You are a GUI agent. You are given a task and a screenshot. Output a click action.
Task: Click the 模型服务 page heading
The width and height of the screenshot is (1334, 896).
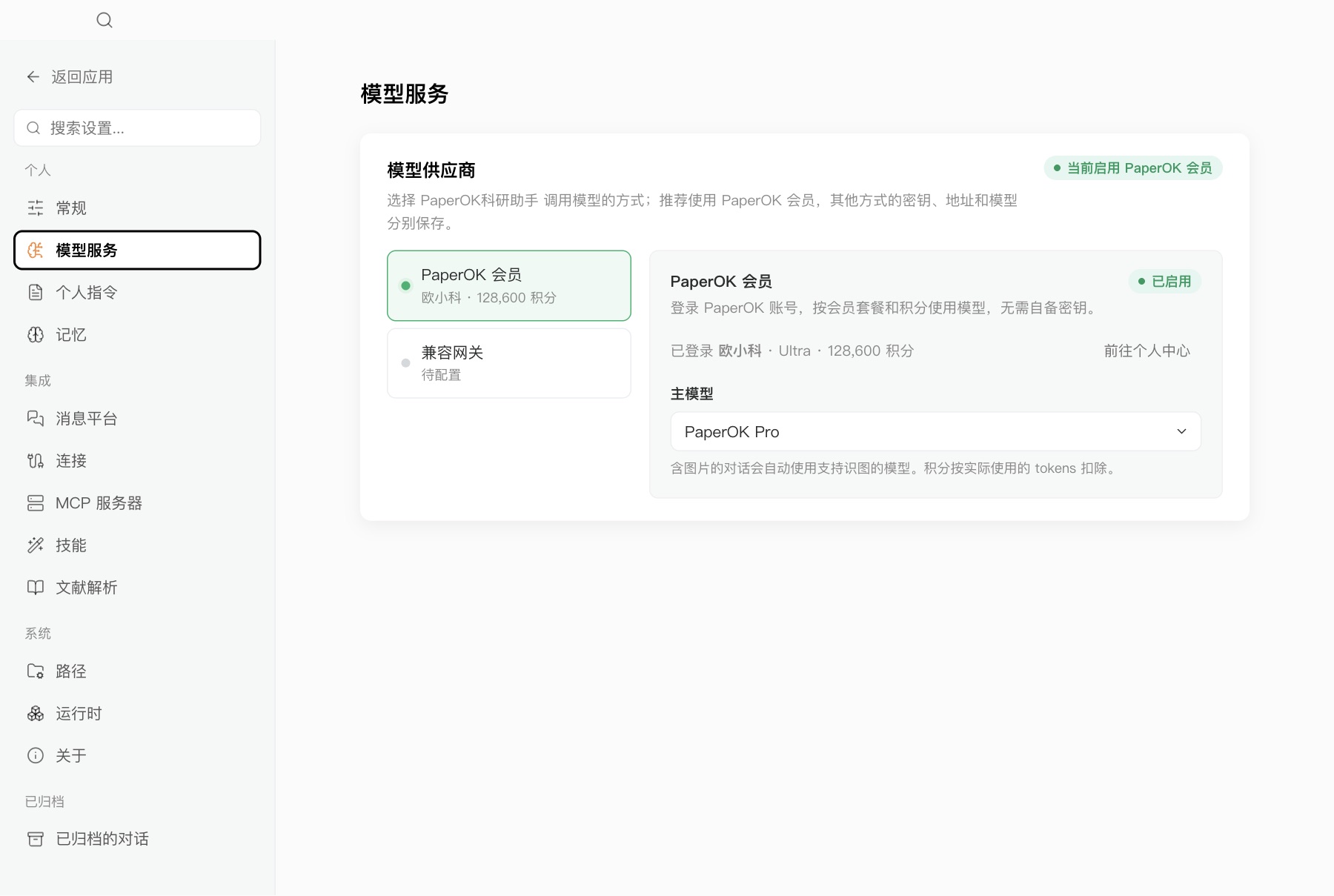(x=405, y=94)
